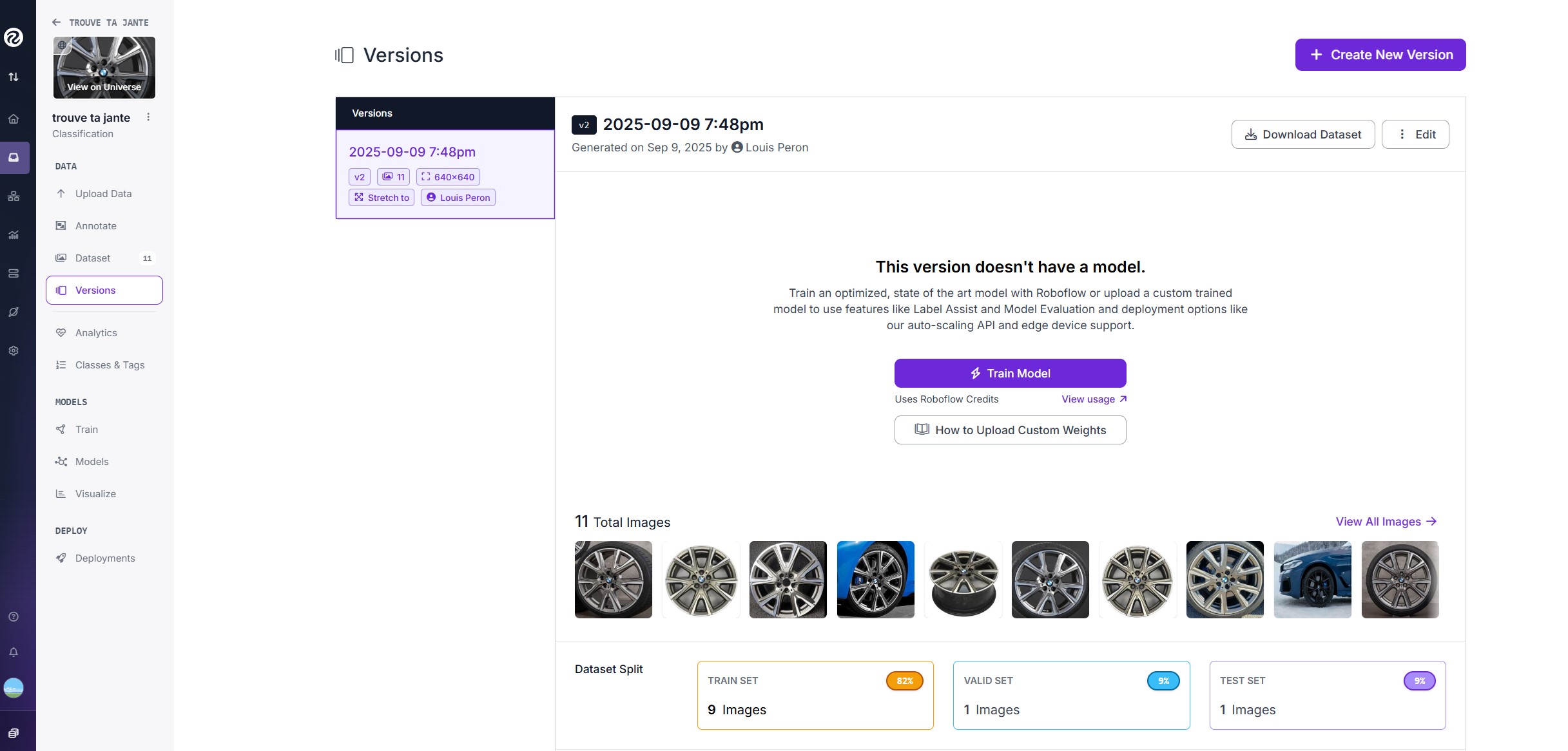
Task: Click the Download Dataset button
Action: (x=1302, y=135)
